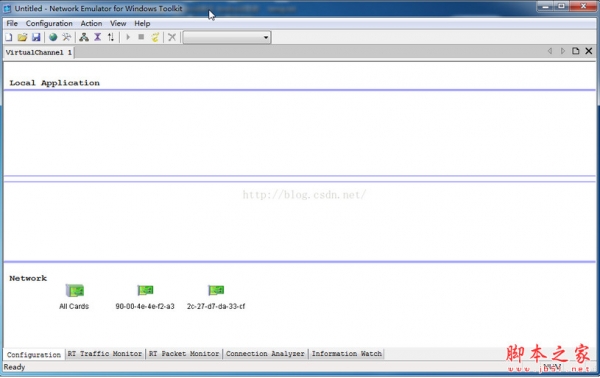Screen dimensions: 600x378
Task: Click the Ready status bar text
Action: click(x=14, y=367)
